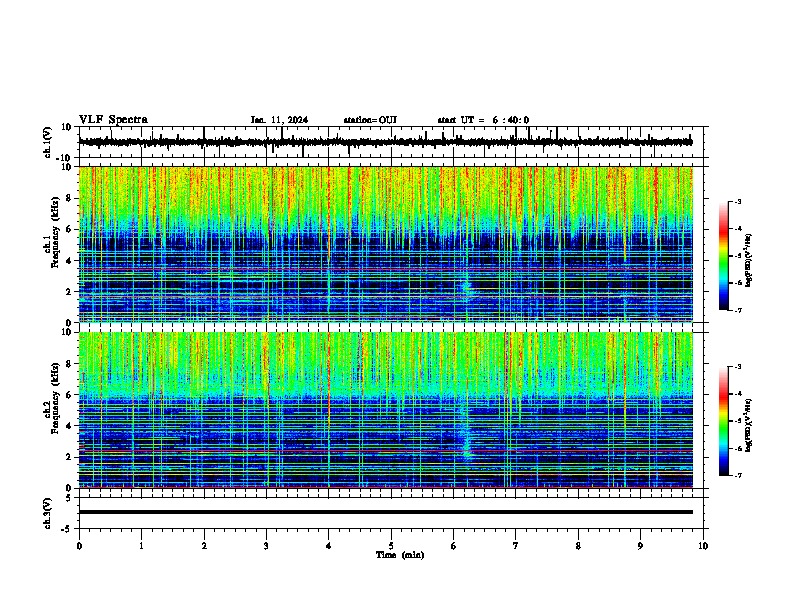This screenshot has width=792, height=612.
Task: Click the '-5' tick on ch.3(V) axis
Action: (x=67, y=529)
